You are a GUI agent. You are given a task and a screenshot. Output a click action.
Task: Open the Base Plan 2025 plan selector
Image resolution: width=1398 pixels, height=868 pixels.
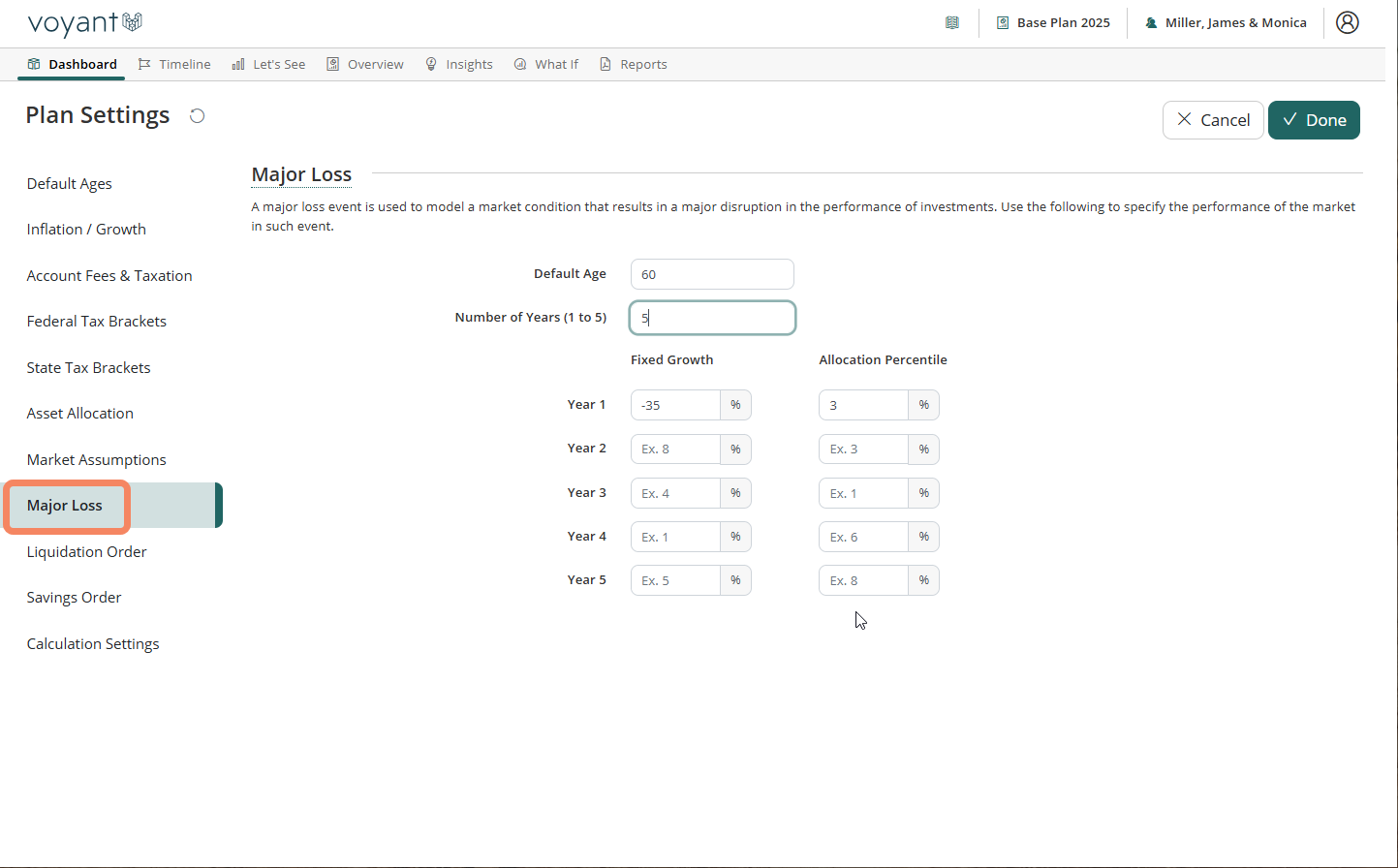pyautogui.click(x=1053, y=22)
